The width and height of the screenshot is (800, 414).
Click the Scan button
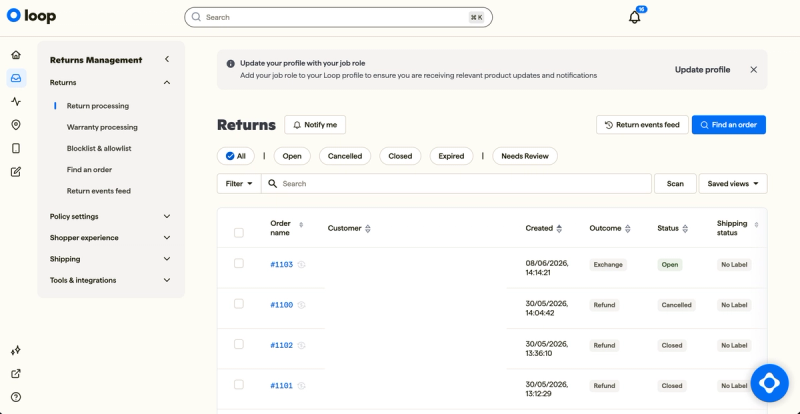coord(675,184)
